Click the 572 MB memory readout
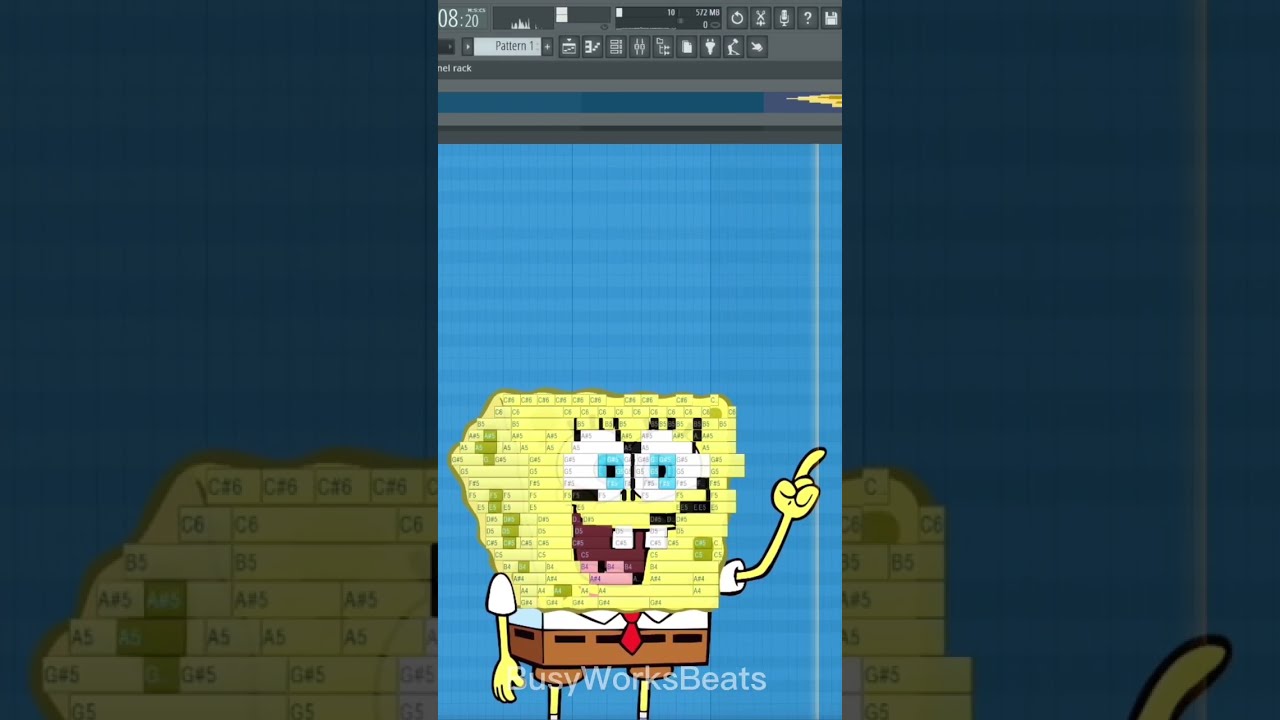This screenshot has width=1280, height=720. coord(707,13)
